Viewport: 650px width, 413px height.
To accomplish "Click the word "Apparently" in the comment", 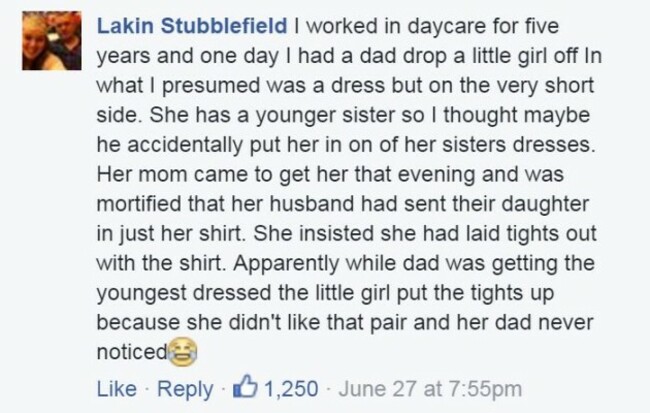I will pyautogui.click(x=286, y=264).
